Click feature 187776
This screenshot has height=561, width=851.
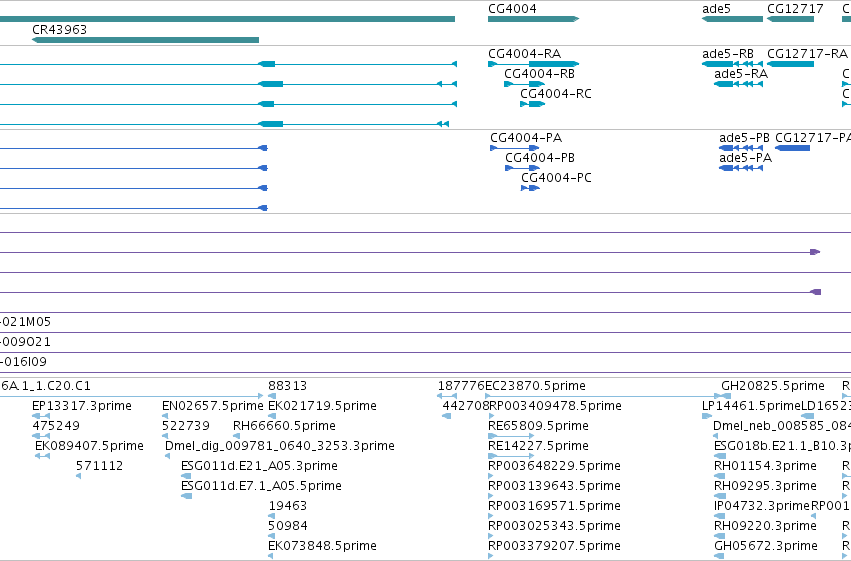(x=461, y=386)
